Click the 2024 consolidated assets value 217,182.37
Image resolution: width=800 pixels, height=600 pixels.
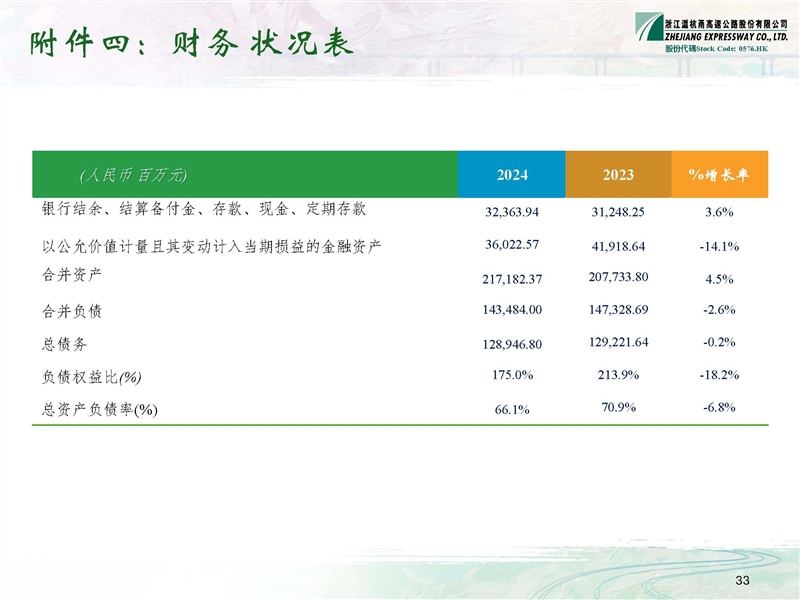tap(511, 279)
